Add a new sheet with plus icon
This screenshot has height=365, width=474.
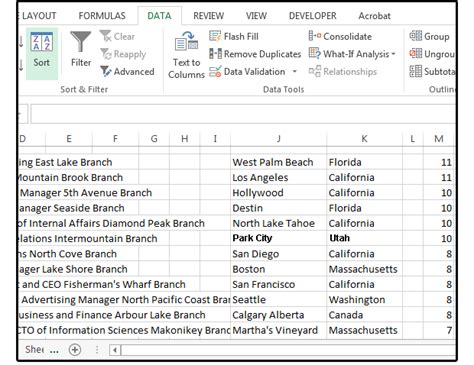75,350
